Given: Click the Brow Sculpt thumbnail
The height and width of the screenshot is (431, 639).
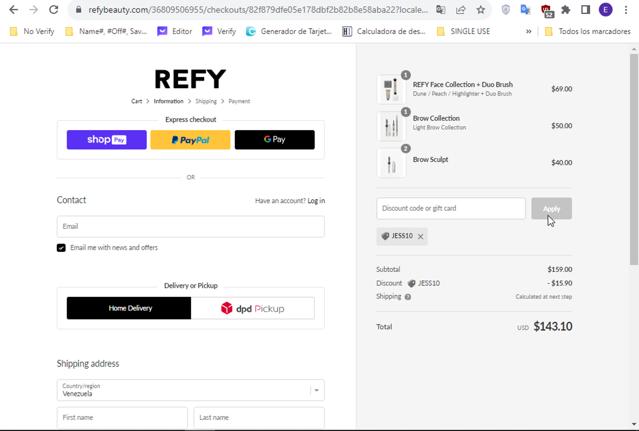Looking at the screenshot, I should (x=391, y=163).
